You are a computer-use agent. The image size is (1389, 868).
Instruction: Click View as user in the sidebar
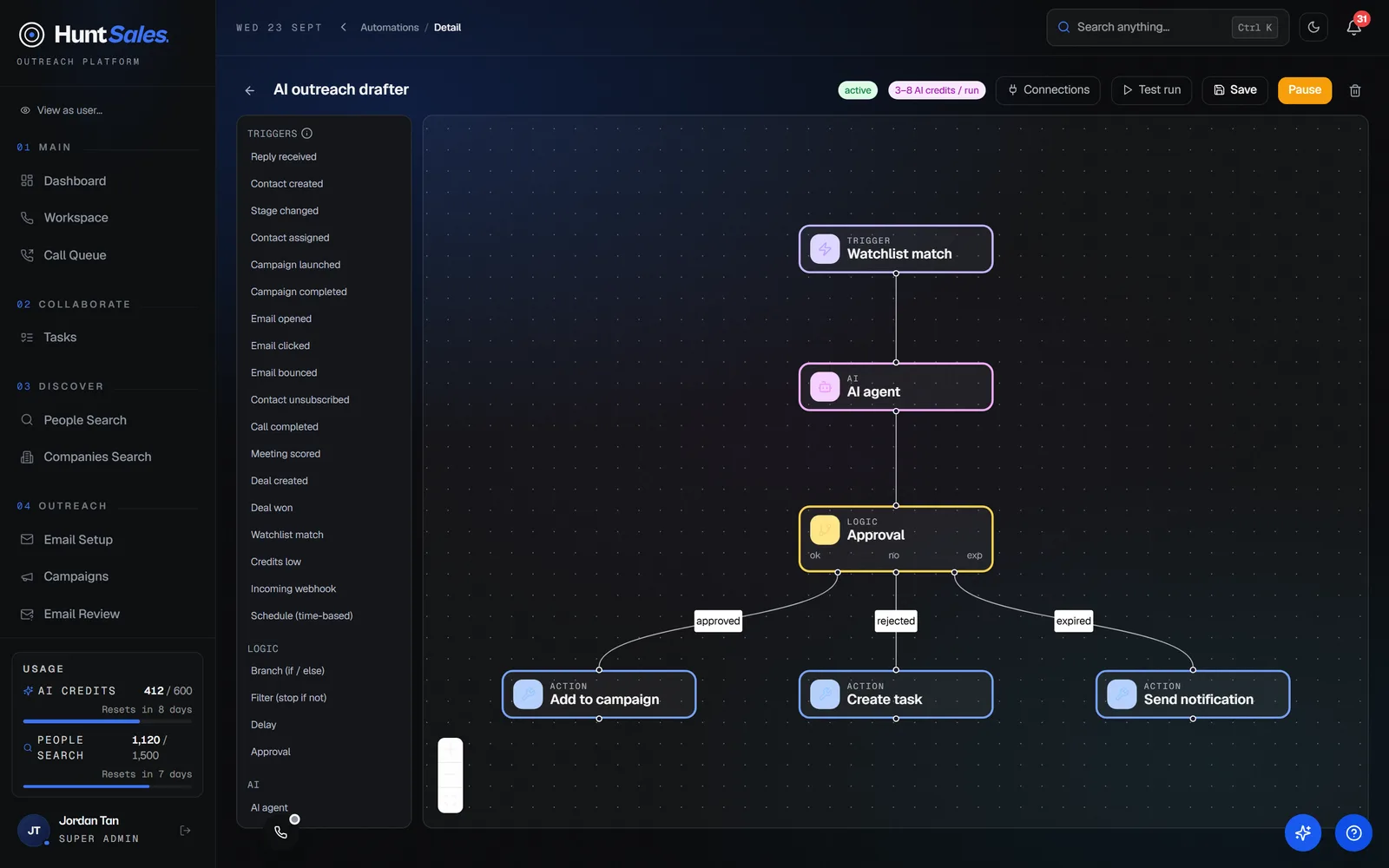(62, 110)
